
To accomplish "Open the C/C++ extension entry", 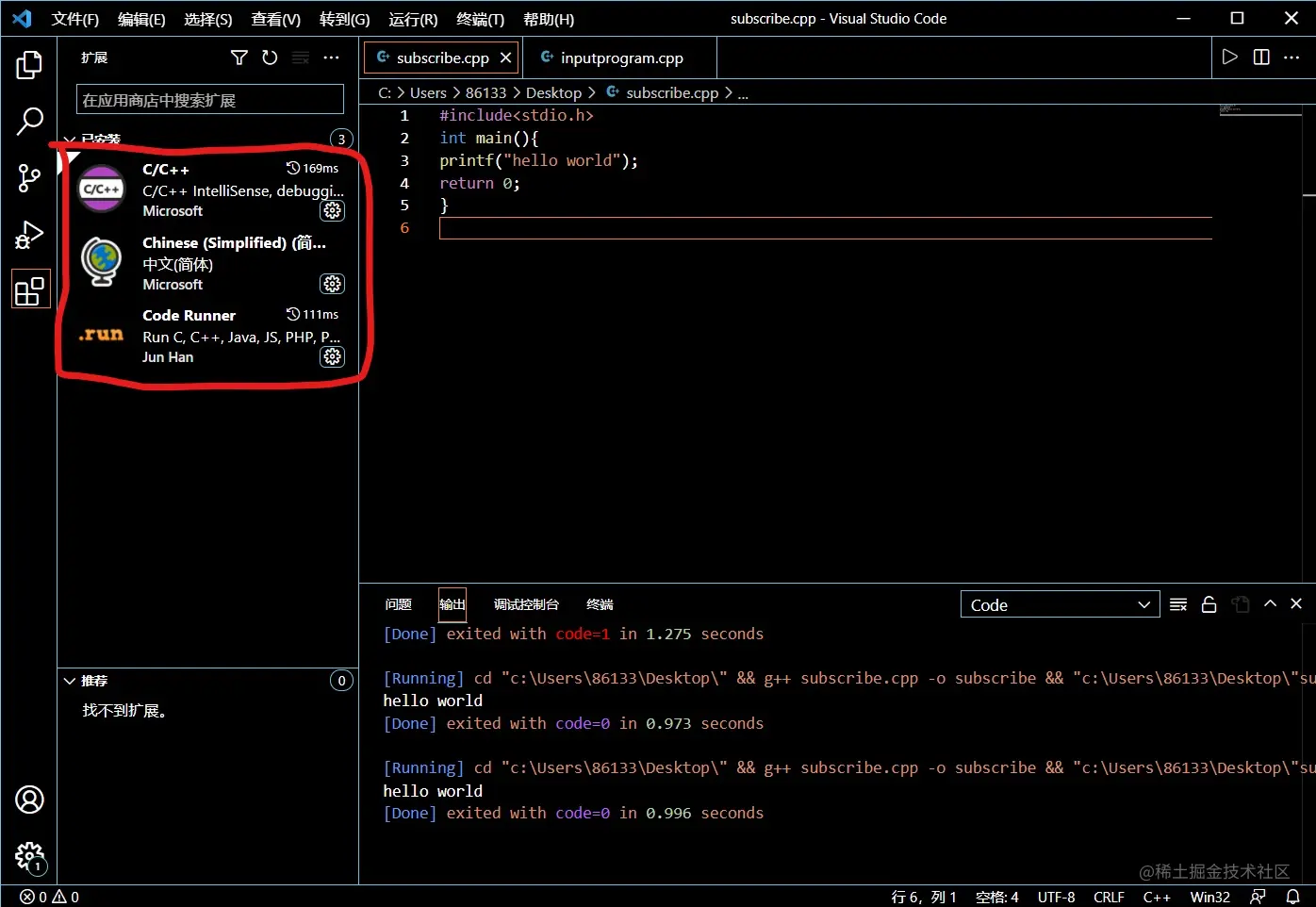I will point(208,190).
